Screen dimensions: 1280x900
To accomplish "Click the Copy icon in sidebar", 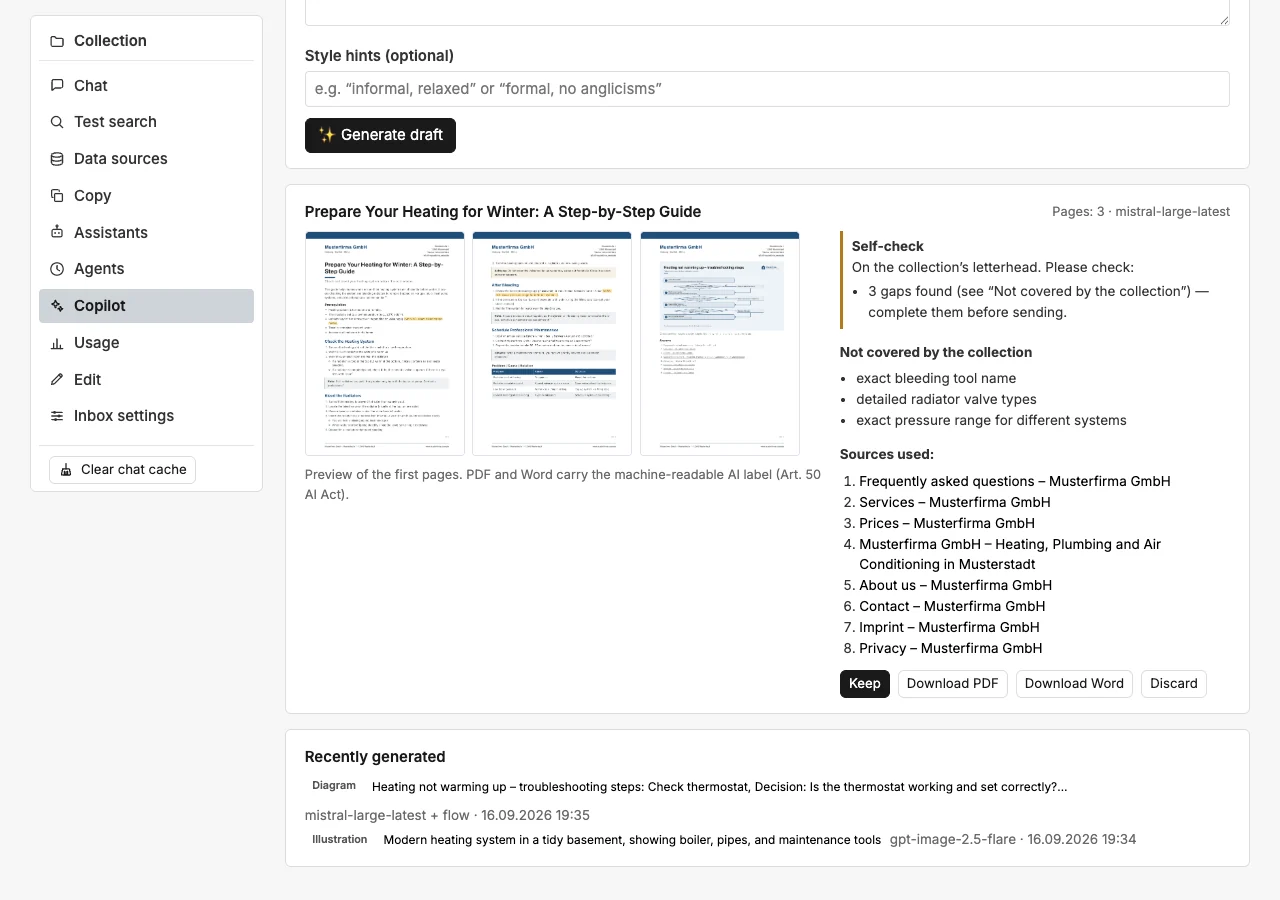I will point(57,196).
